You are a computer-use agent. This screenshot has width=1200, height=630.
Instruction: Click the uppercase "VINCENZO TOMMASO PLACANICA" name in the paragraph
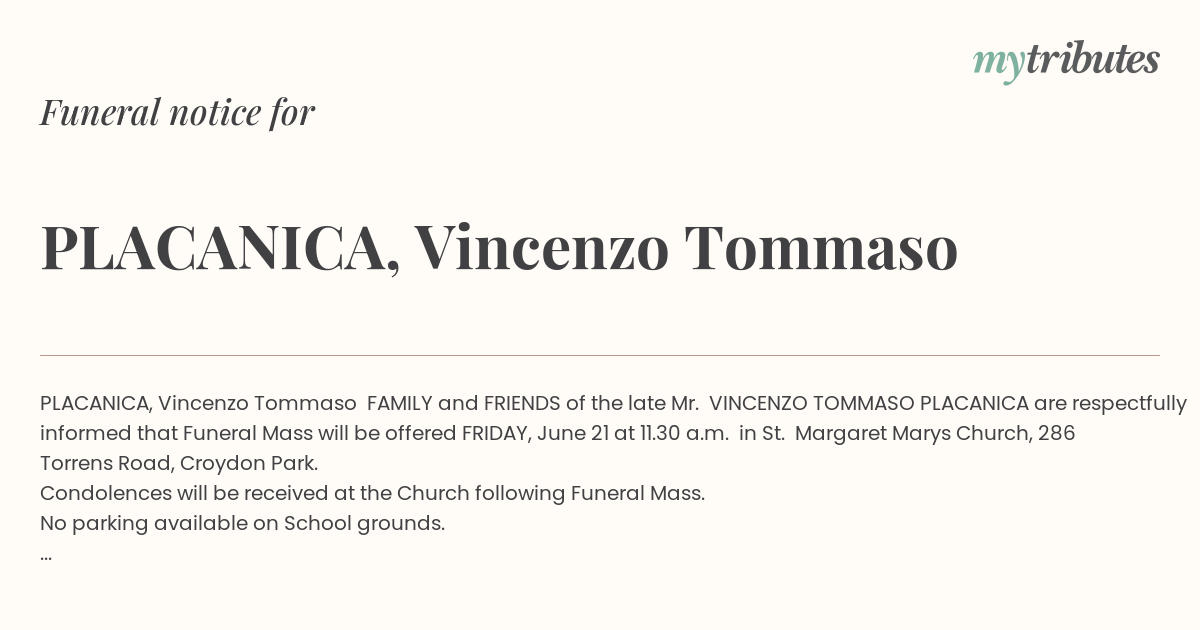tap(869, 403)
